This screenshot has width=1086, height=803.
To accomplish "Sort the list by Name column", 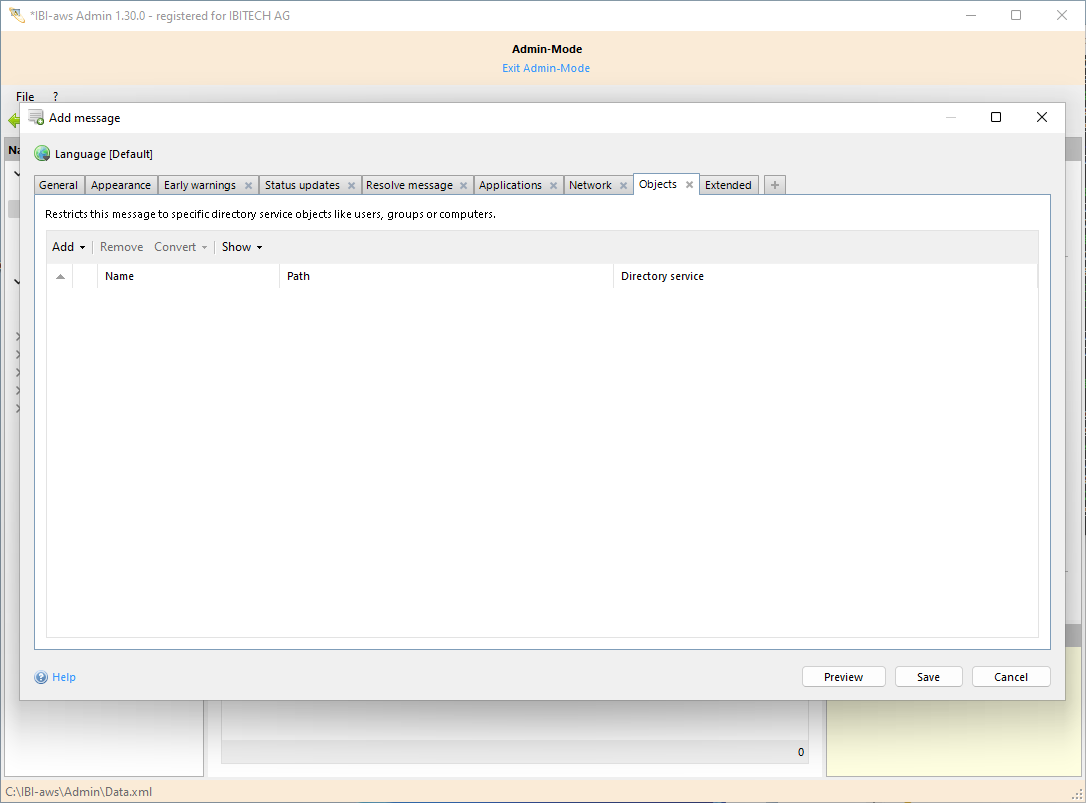I will [119, 276].
